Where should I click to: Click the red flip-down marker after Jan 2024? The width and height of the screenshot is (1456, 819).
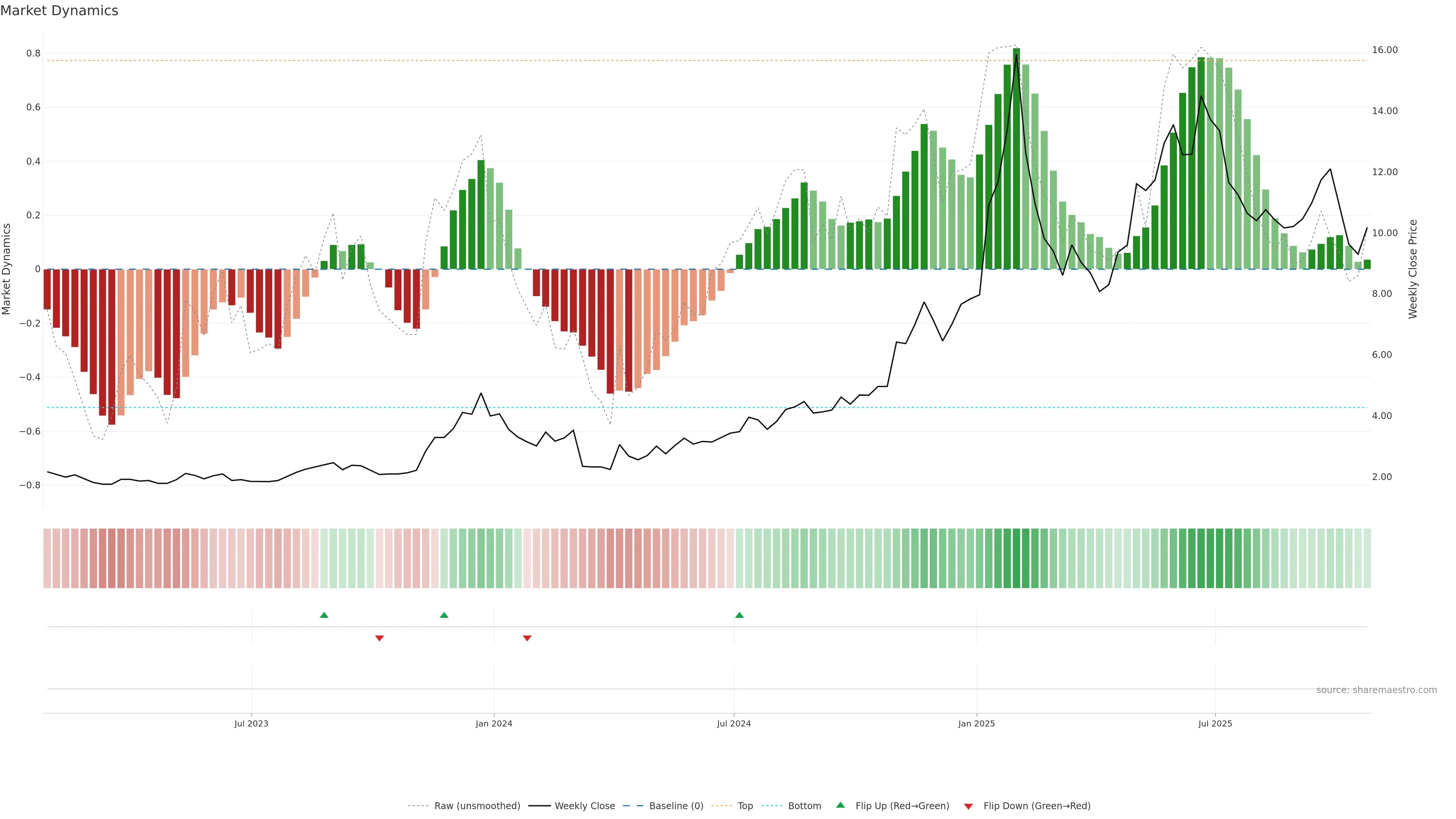click(x=527, y=638)
